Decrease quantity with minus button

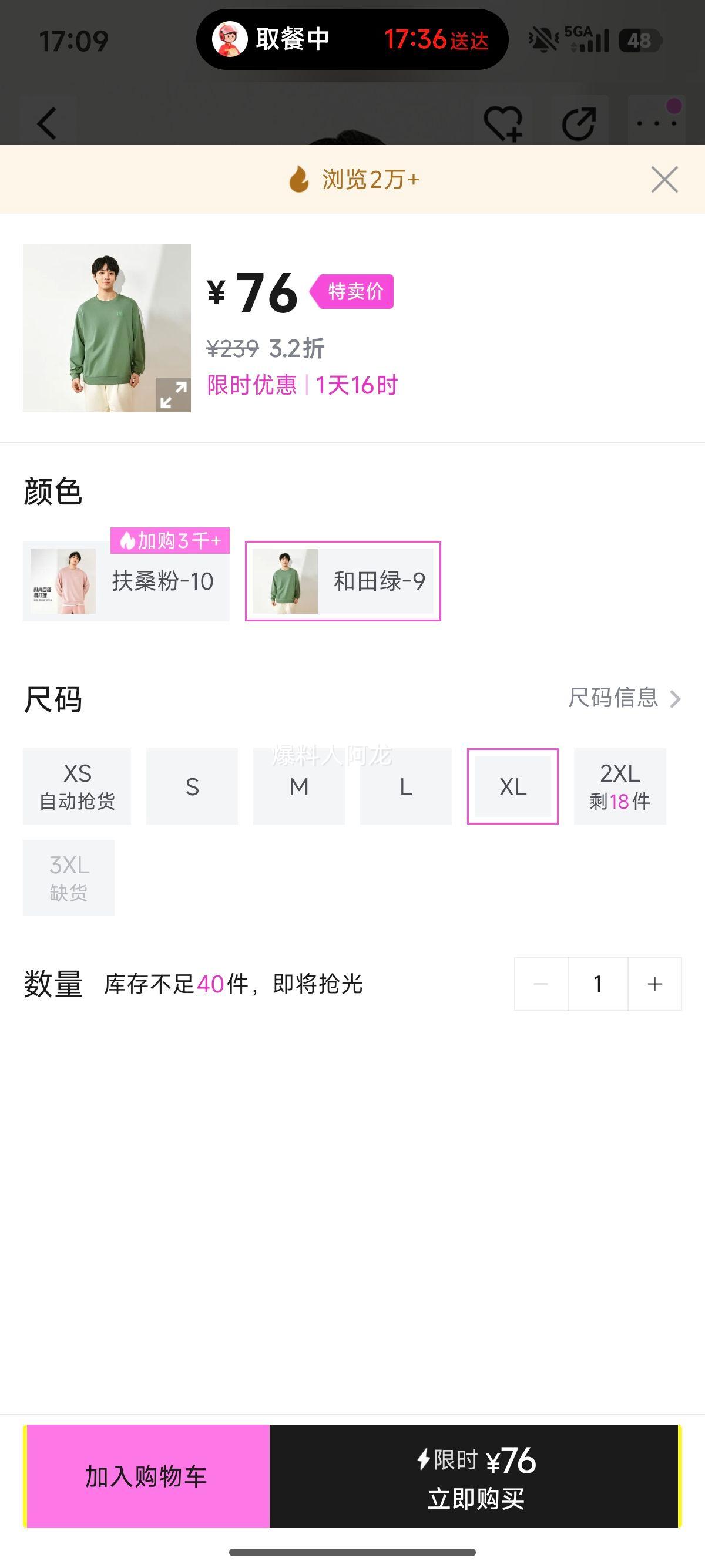pyautogui.click(x=540, y=984)
